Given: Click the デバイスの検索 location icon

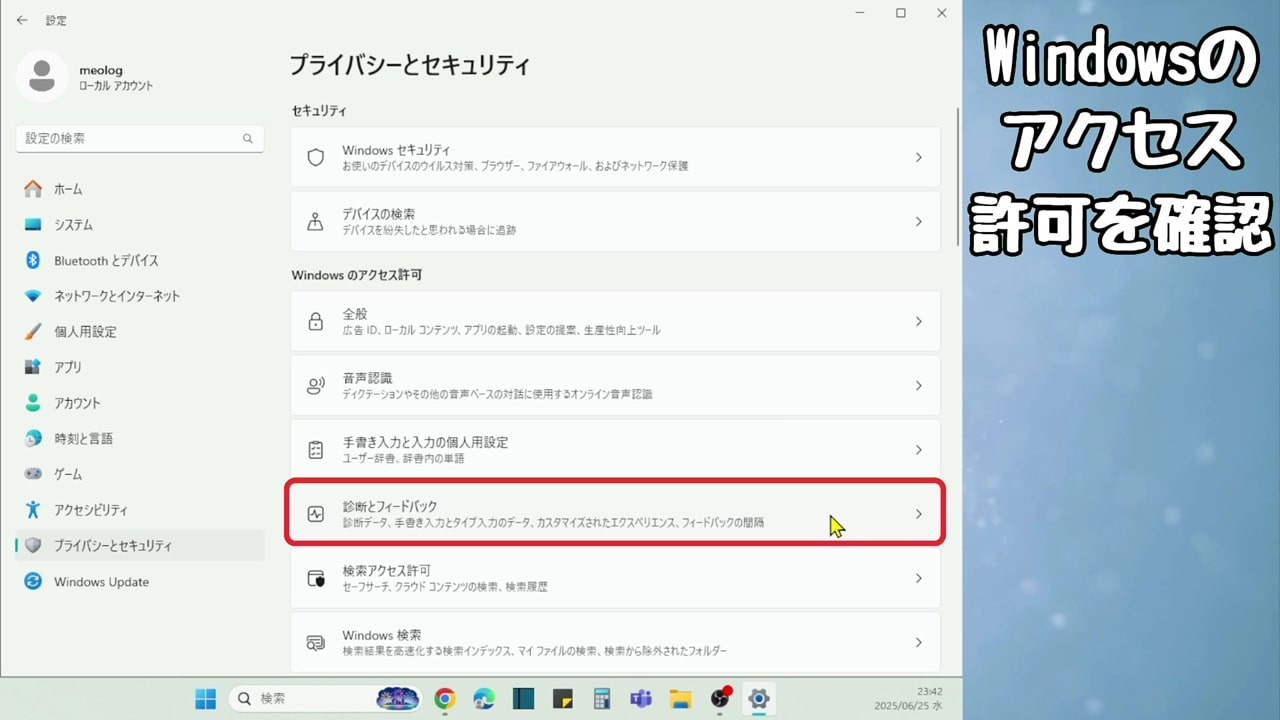Looking at the screenshot, I should click(x=316, y=222).
